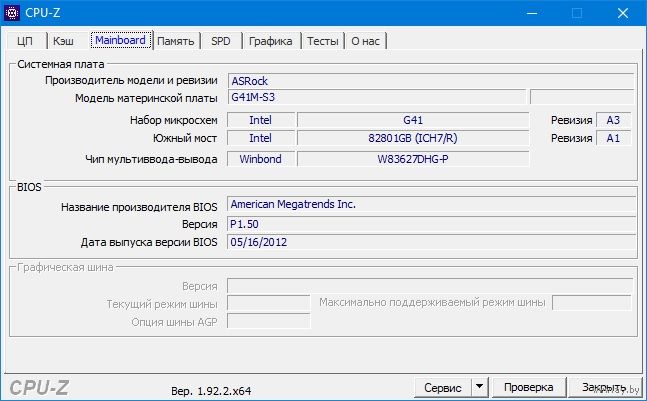Minimize the CPU-Z window
Screen dimensions: 647x401
click(x=532, y=13)
